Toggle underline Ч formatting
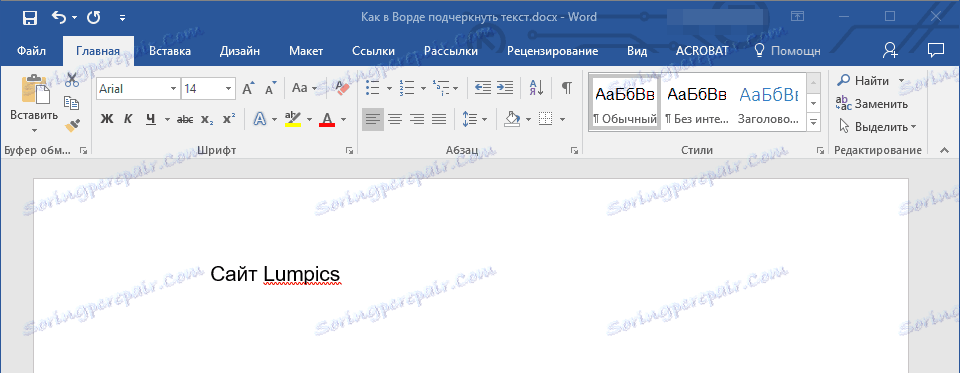Viewport: 960px width, 373px height. 151,119
